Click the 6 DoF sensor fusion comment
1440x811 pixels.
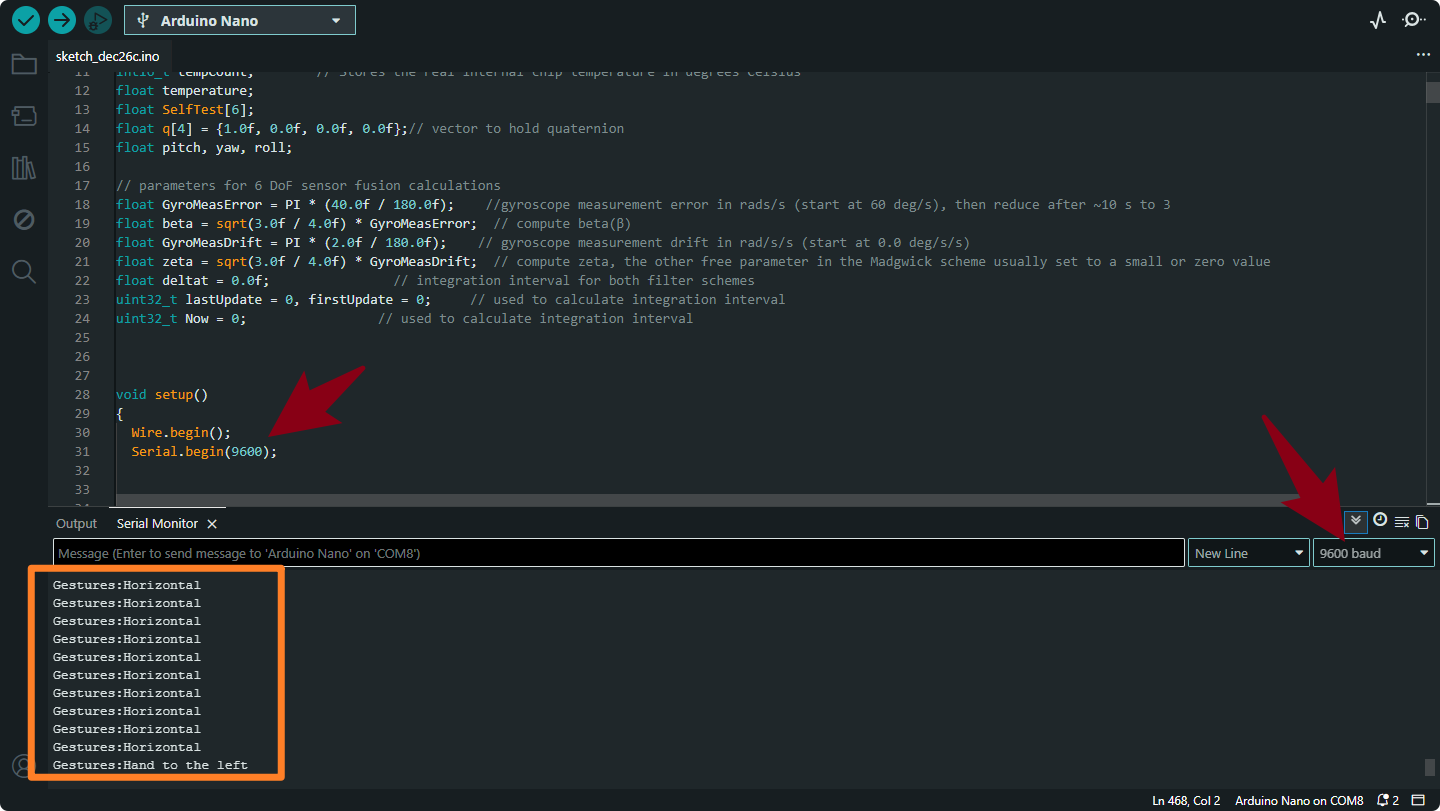(x=308, y=186)
